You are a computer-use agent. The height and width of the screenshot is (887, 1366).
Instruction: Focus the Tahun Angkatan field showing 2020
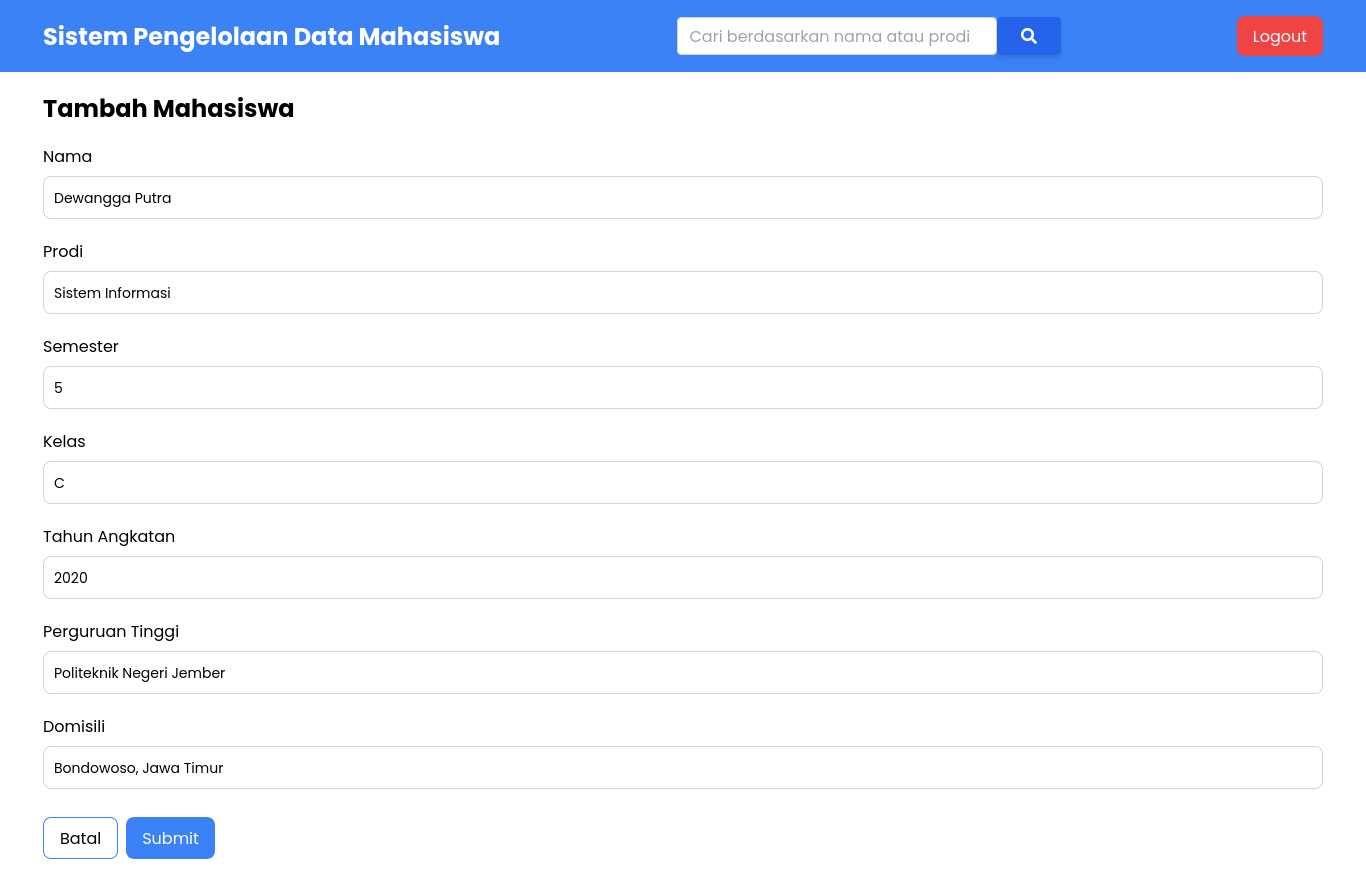tap(683, 578)
